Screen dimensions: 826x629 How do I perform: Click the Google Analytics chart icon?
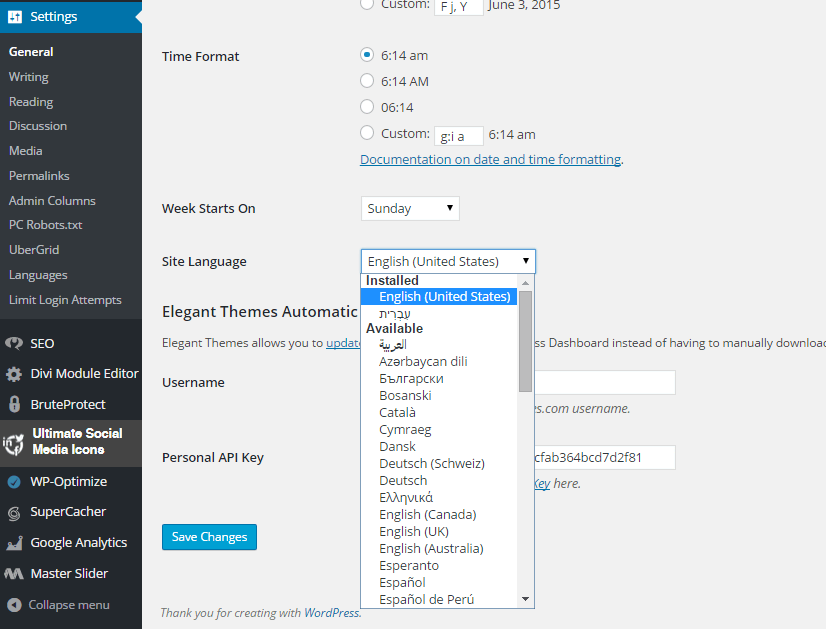point(14,543)
